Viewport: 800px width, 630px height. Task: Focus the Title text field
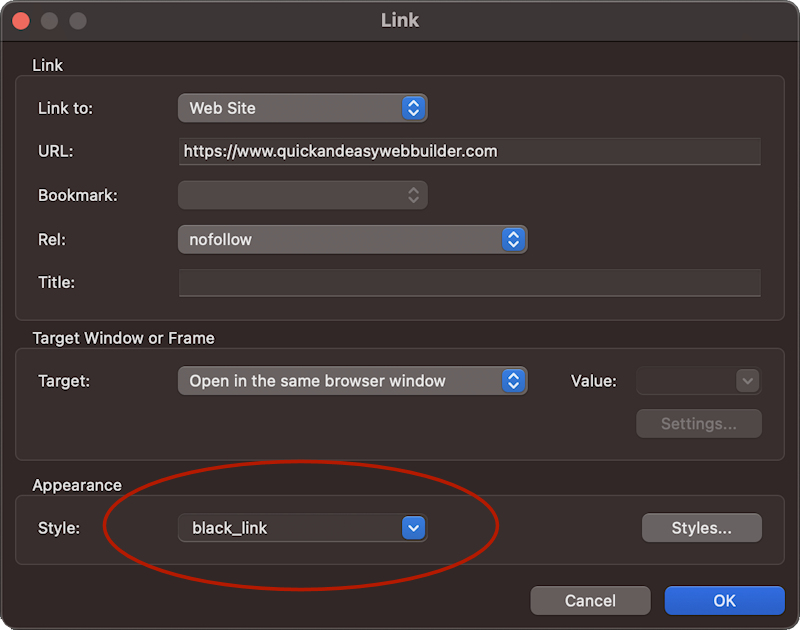pyautogui.click(x=469, y=283)
